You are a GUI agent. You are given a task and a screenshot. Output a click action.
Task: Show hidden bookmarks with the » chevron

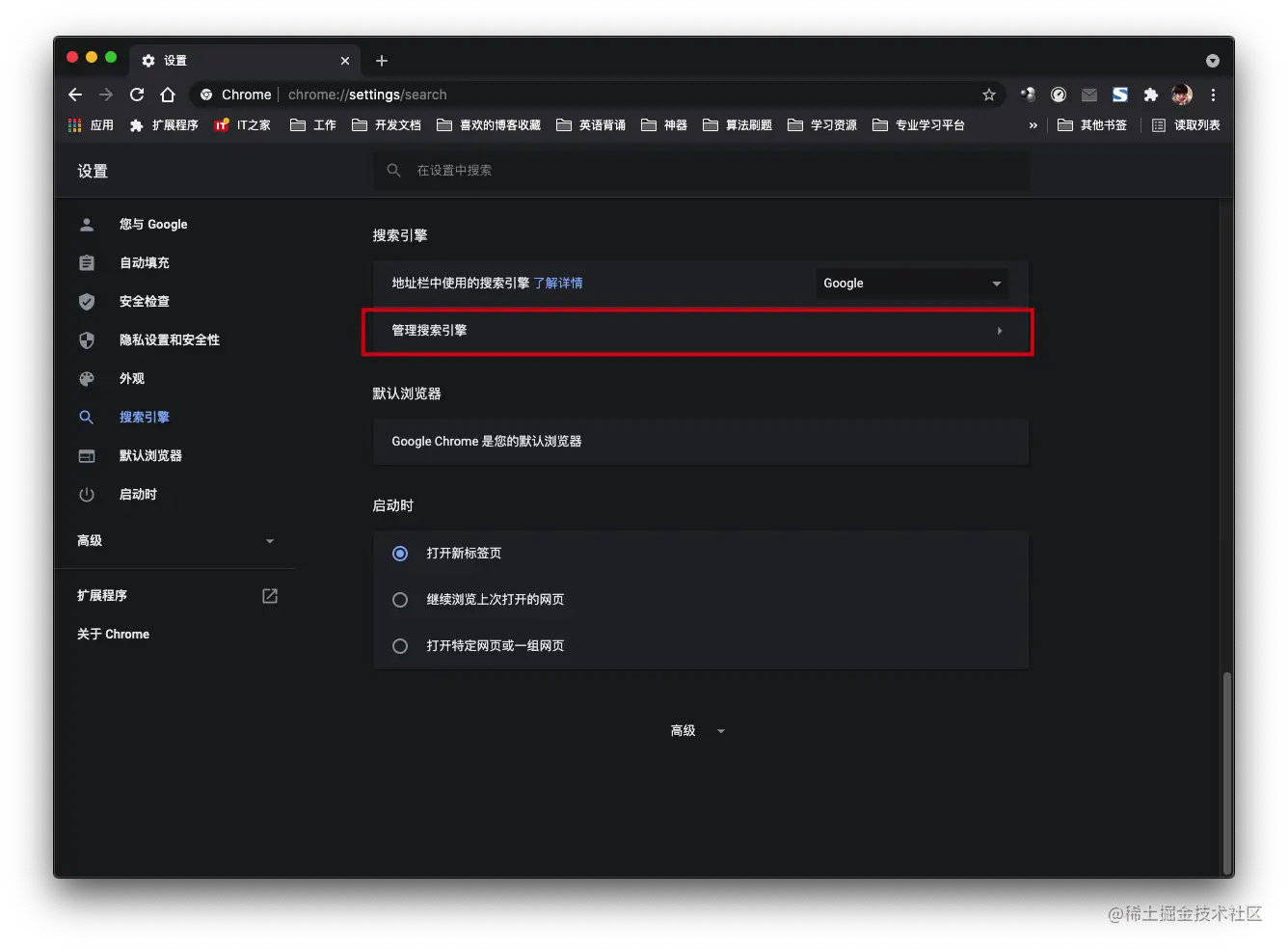1033,125
